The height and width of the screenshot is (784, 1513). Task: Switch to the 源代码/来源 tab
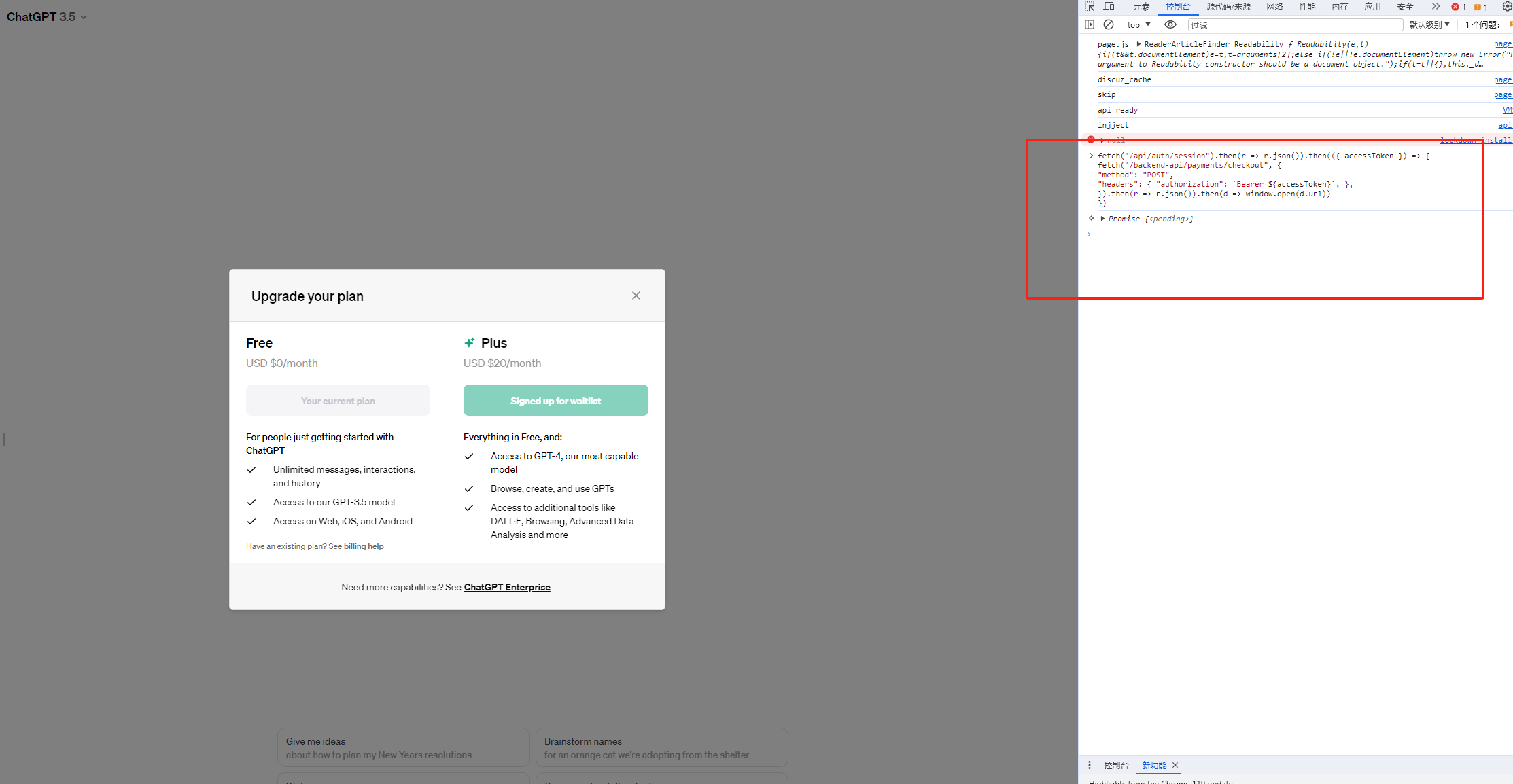(1228, 7)
